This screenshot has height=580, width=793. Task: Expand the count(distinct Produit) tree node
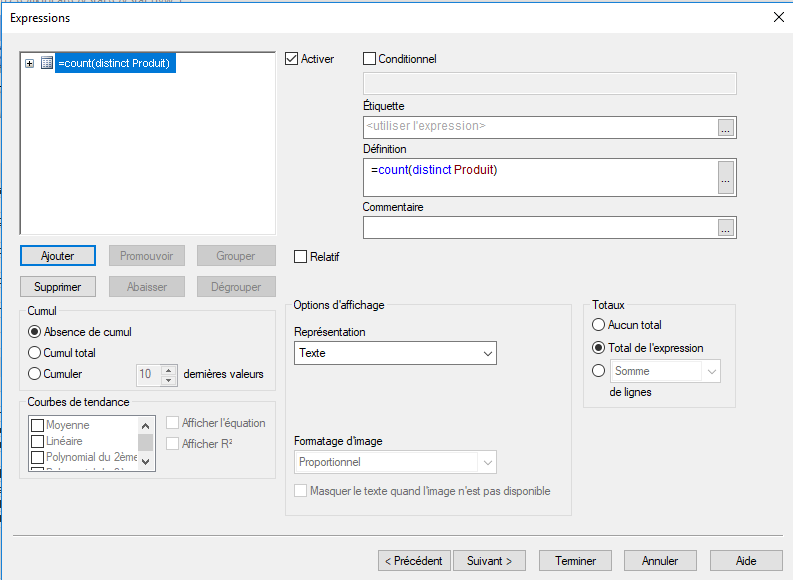[x=30, y=63]
